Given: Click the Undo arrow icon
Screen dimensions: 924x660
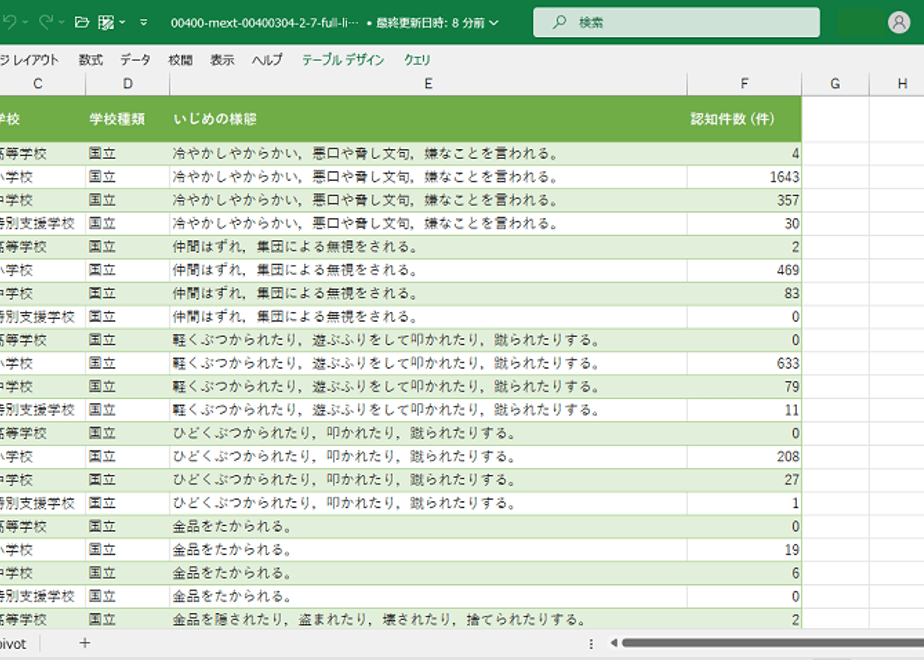Looking at the screenshot, I should click(x=9, y=22).
